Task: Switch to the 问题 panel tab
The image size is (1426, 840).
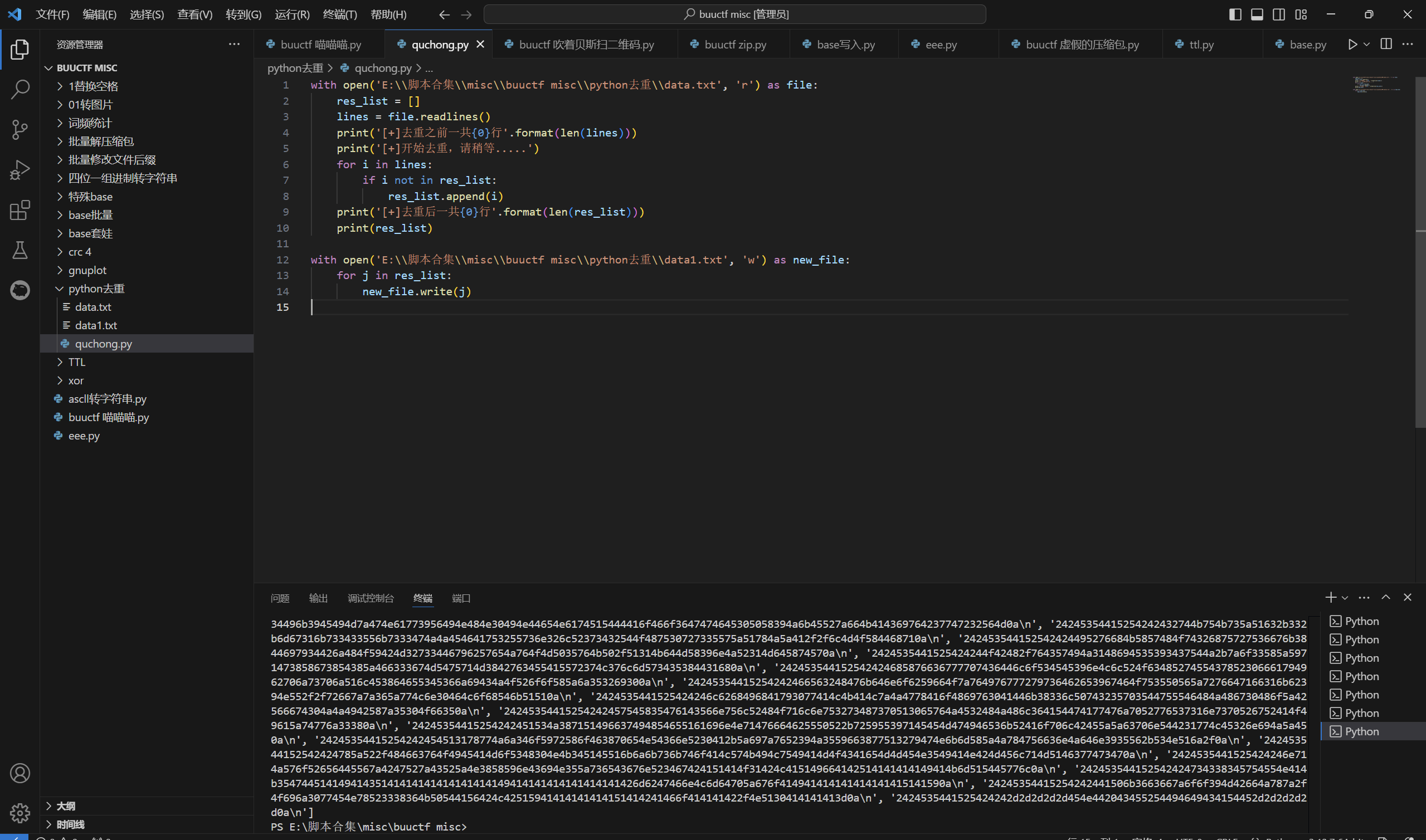Action: click(x=280, y=598)
